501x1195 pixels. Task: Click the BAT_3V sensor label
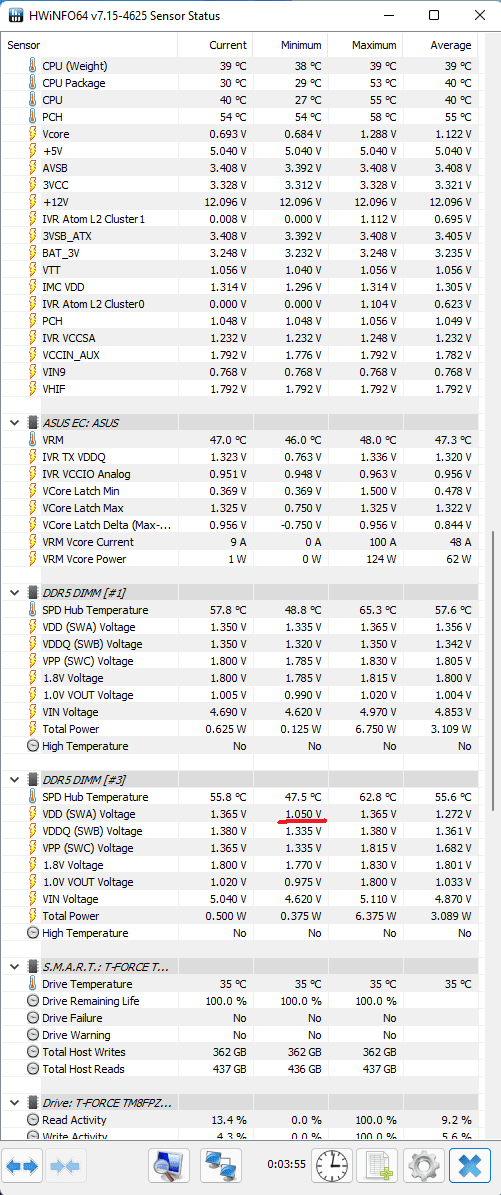coord(60,253)
